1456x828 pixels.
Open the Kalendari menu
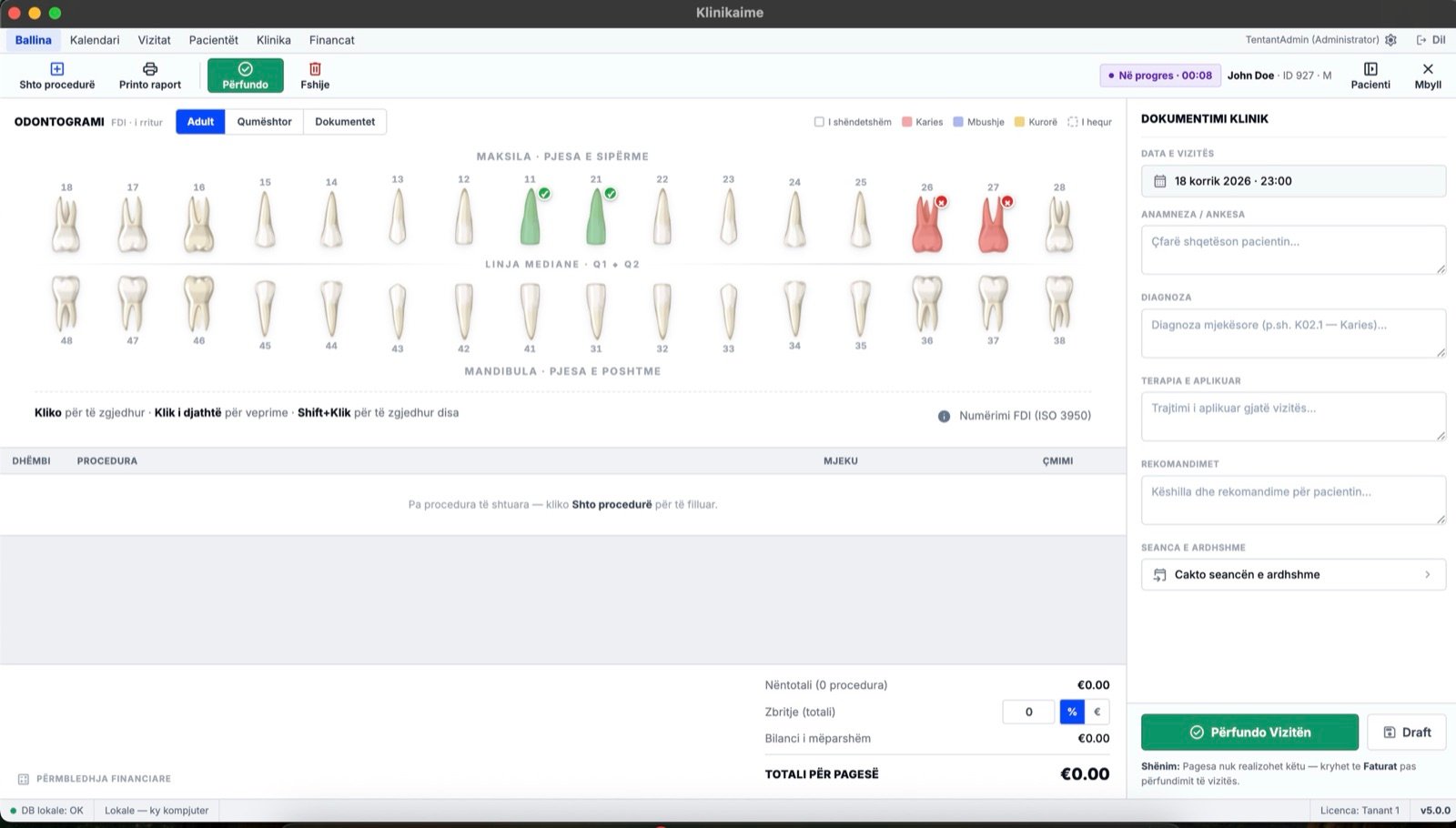(95, 40)
